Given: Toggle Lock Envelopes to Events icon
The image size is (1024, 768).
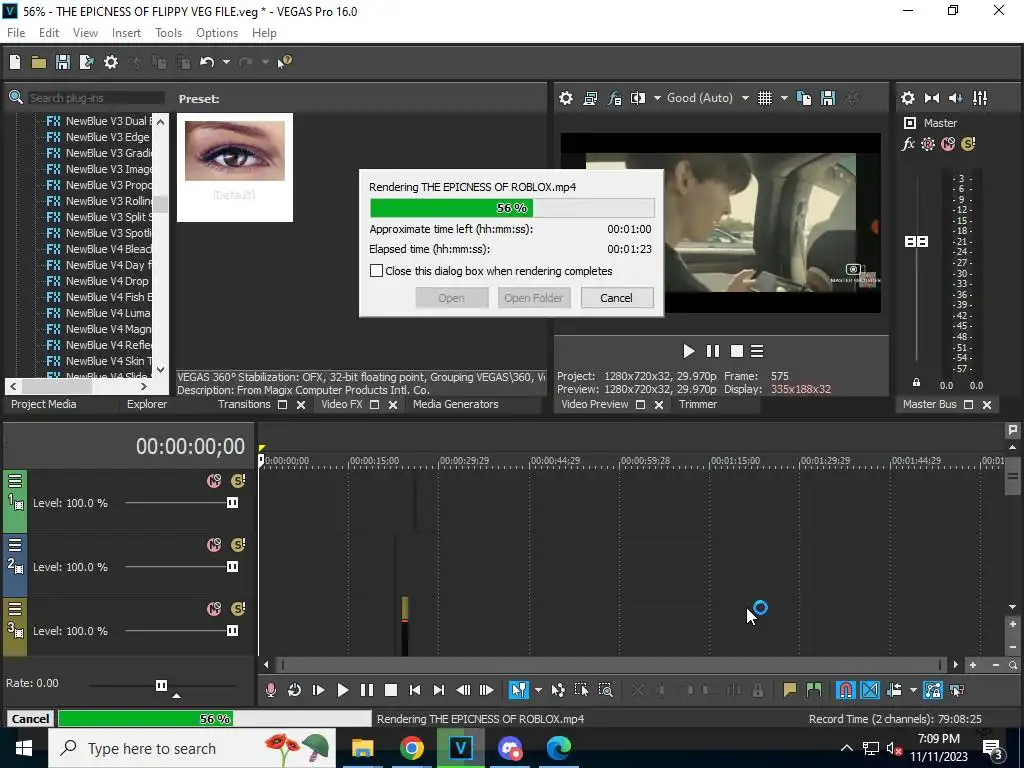Looking at the screenshot, I should click(933, 690).
